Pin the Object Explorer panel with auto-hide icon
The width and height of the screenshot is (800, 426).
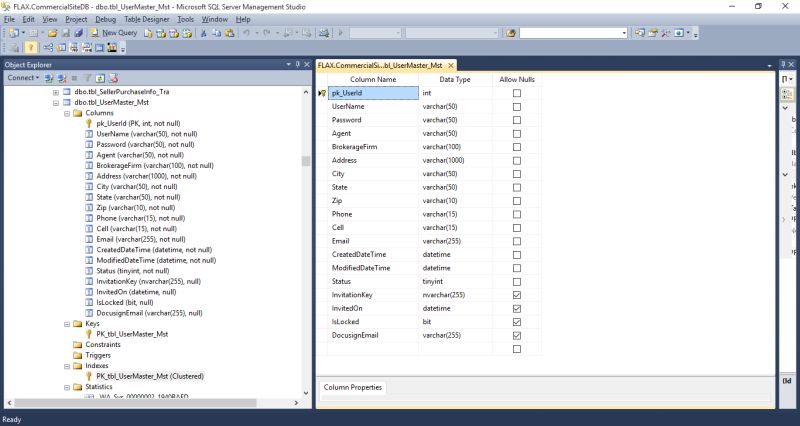(297, 64)
